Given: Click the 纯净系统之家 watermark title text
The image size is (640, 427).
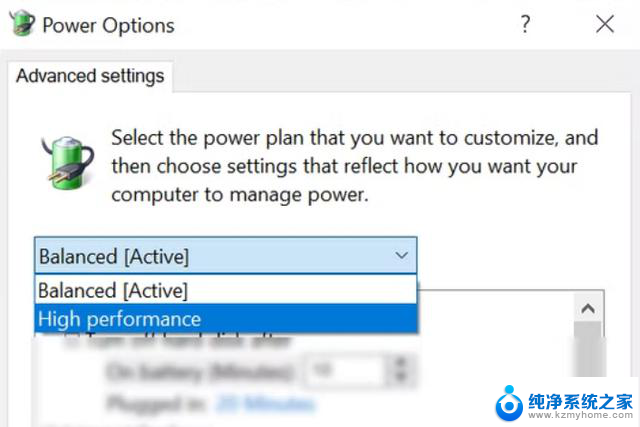Looking at the screenshot, I should pyautogui.click(x=580, y=401).
